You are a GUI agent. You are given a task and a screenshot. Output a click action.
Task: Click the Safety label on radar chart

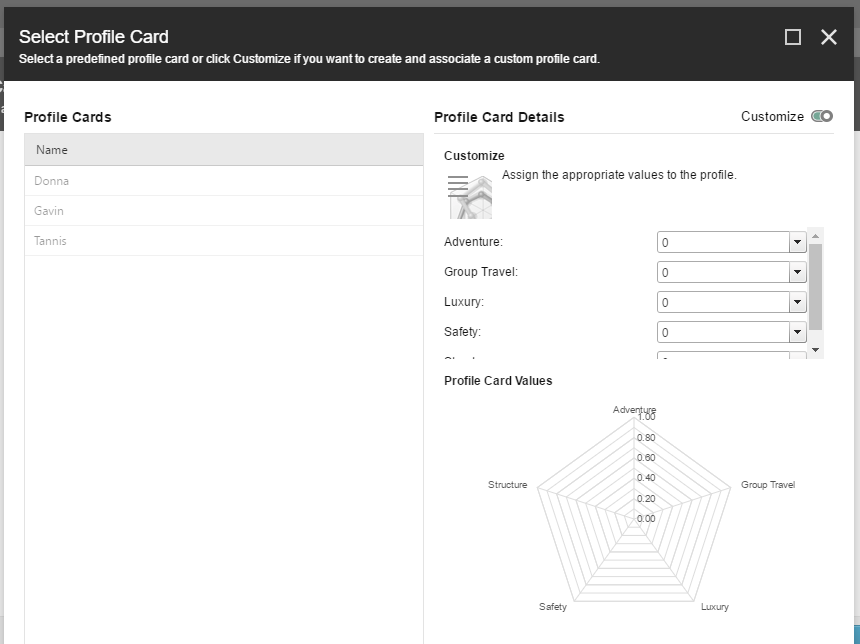click(553, 607)
